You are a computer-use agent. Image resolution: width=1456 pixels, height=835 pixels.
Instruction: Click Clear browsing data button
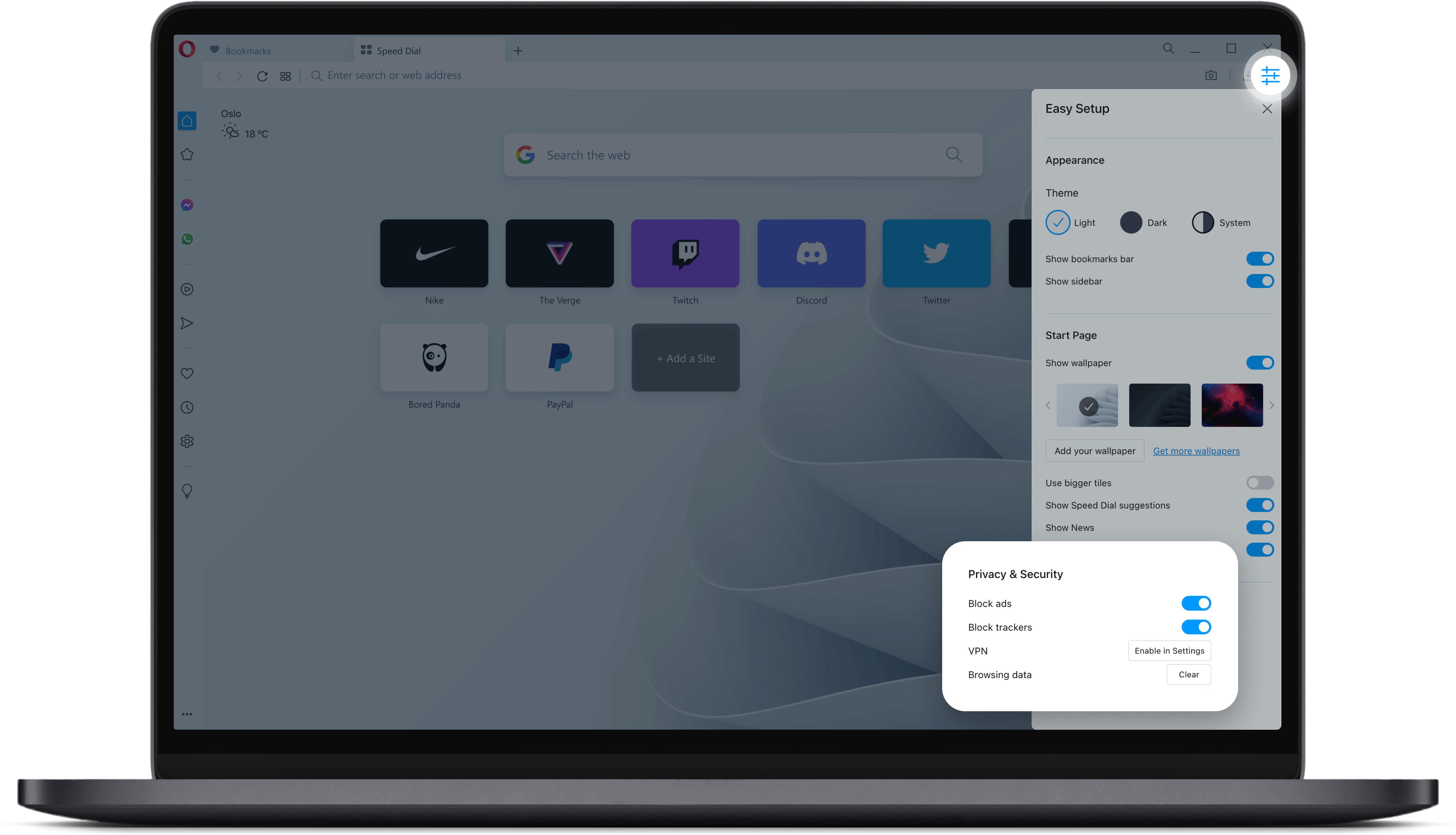(1189, 674)
